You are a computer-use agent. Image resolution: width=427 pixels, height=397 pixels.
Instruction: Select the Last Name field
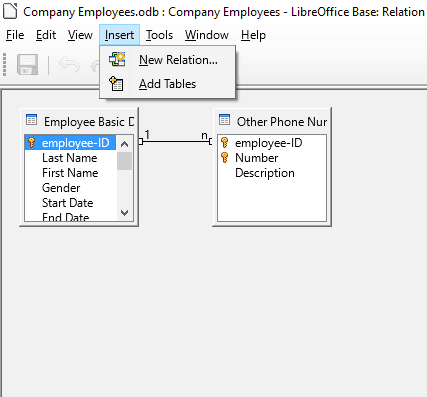point(70,158)
